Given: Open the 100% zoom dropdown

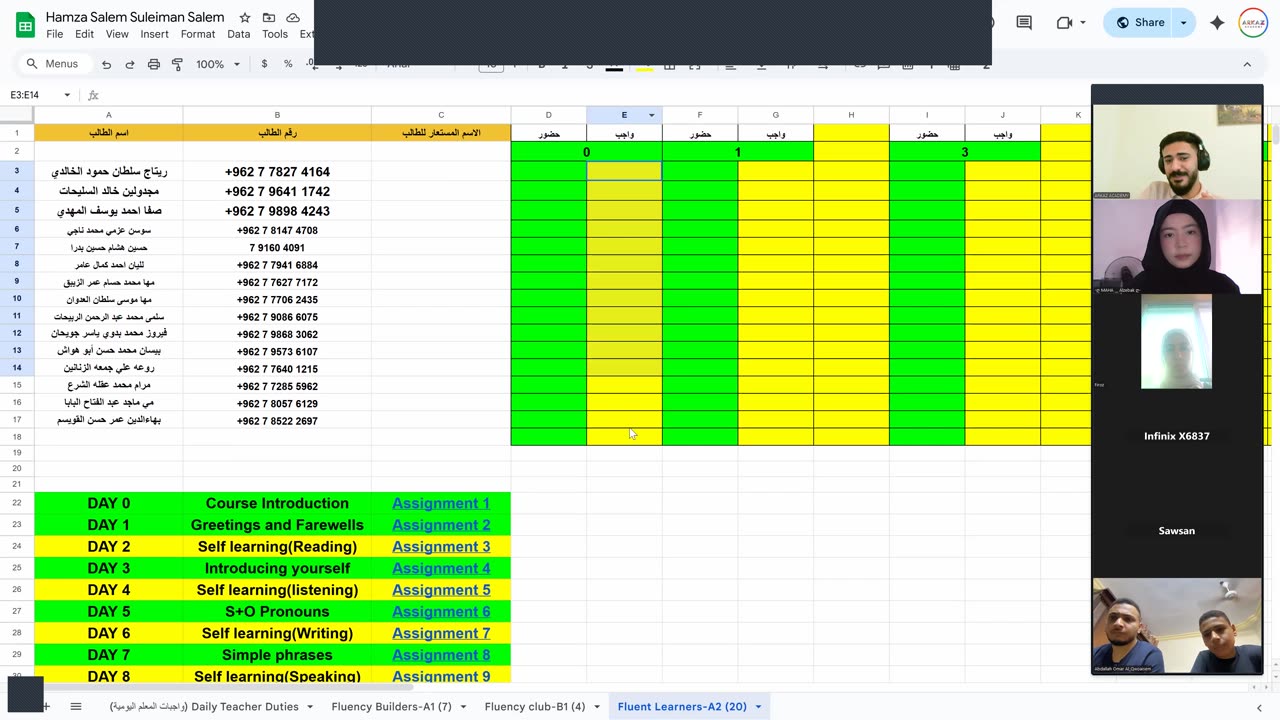Looking at the screenshot, I should pyautogui.click(x=218, y=64).
